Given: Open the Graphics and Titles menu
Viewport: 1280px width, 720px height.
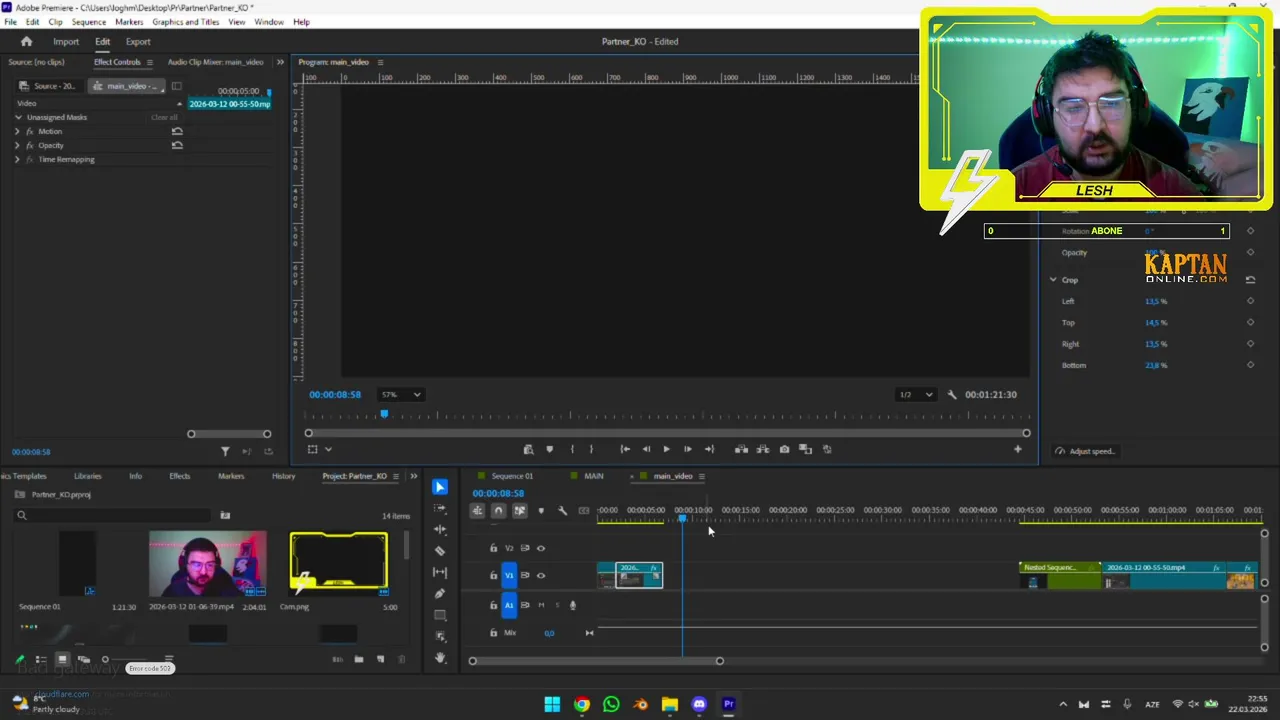Looking at the screenshot, I should click(186, 22).
